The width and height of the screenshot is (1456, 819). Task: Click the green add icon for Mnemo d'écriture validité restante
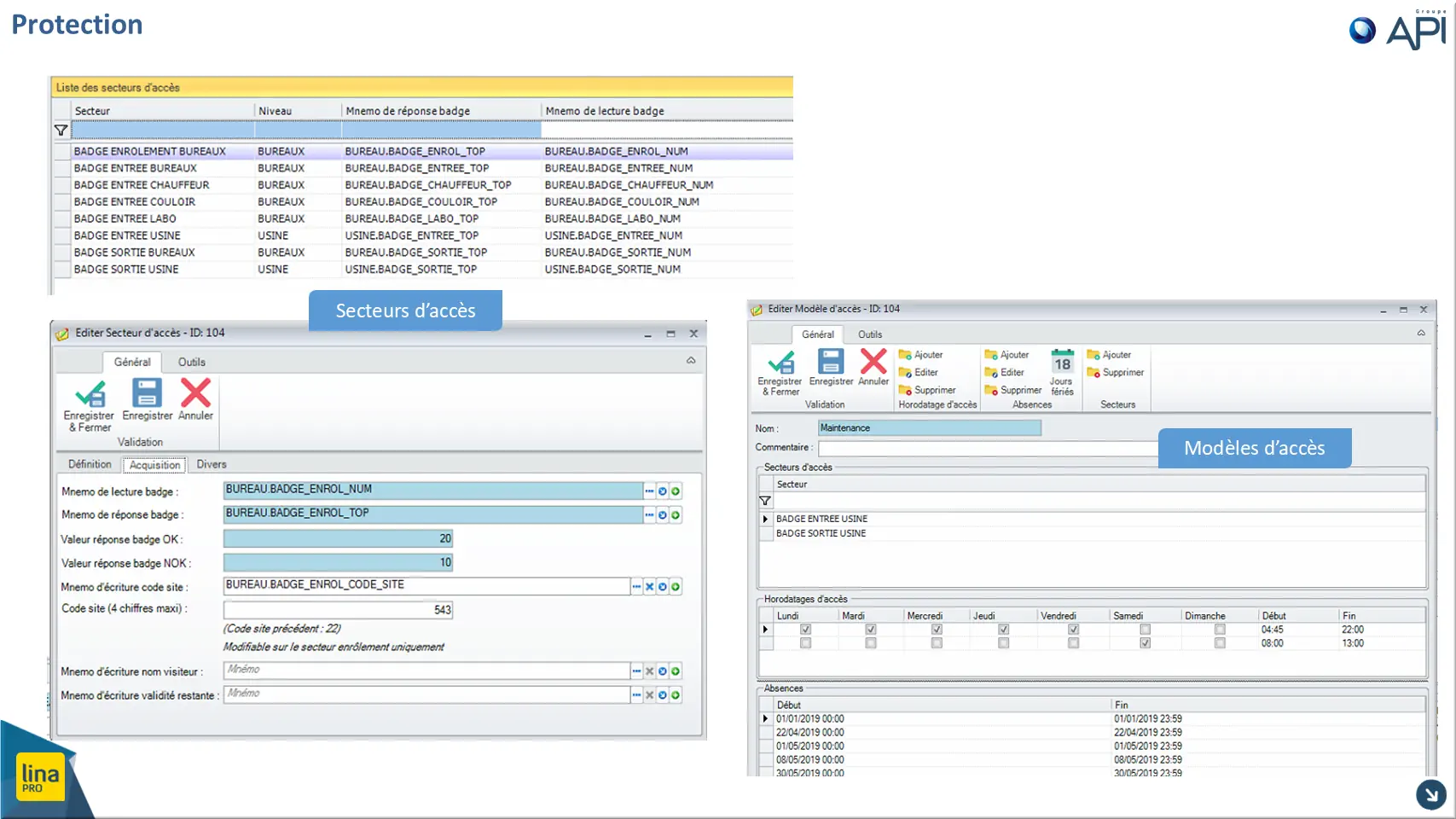[676, 695]
